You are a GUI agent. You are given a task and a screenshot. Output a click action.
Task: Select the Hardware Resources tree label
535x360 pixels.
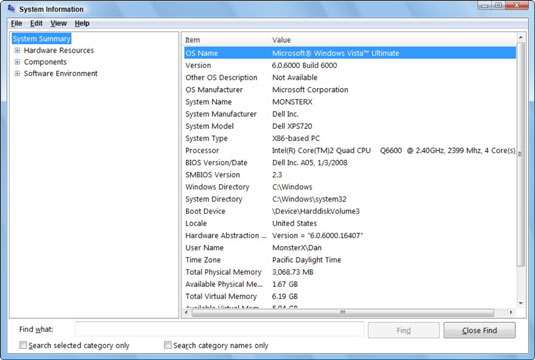pyautogui.click(x=59, y=51)
